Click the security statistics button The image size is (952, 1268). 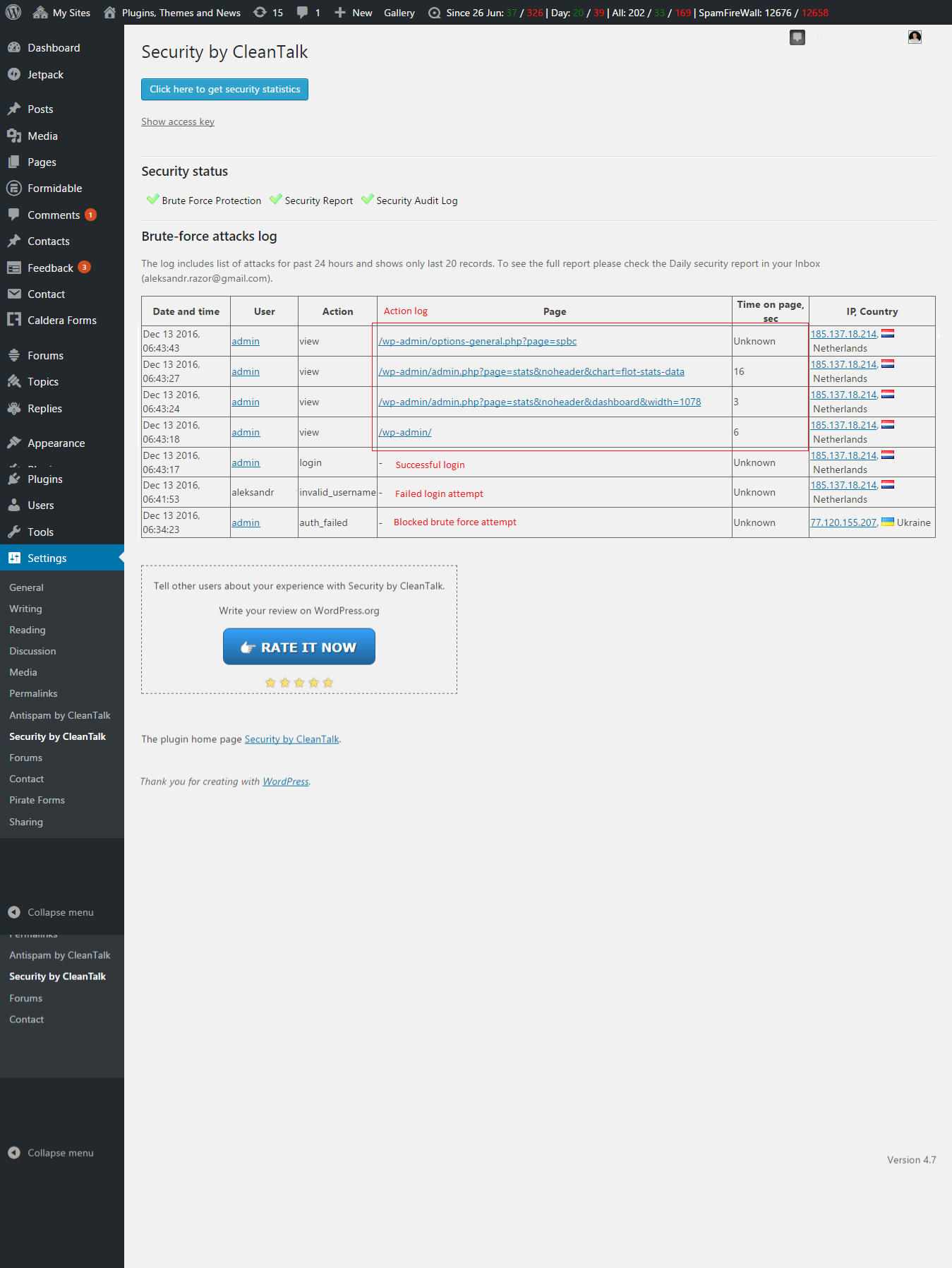[x=224, y=89]
